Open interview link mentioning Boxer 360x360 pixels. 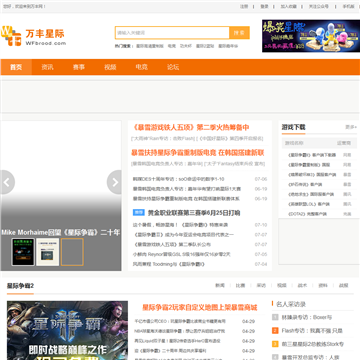(307, 317)
